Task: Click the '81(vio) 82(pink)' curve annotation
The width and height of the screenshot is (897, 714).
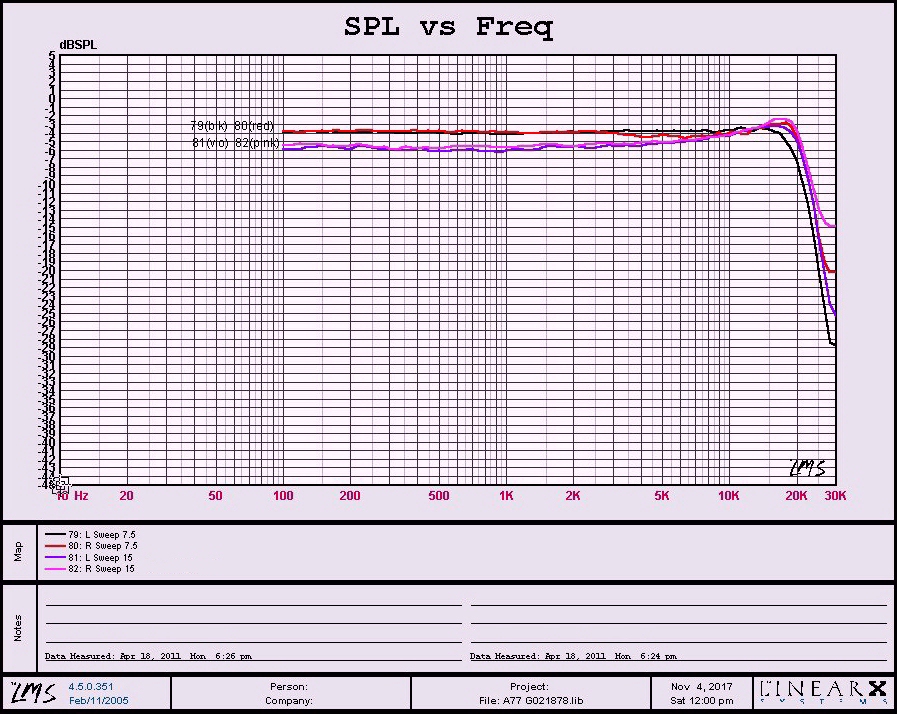Action: point(236,143)
